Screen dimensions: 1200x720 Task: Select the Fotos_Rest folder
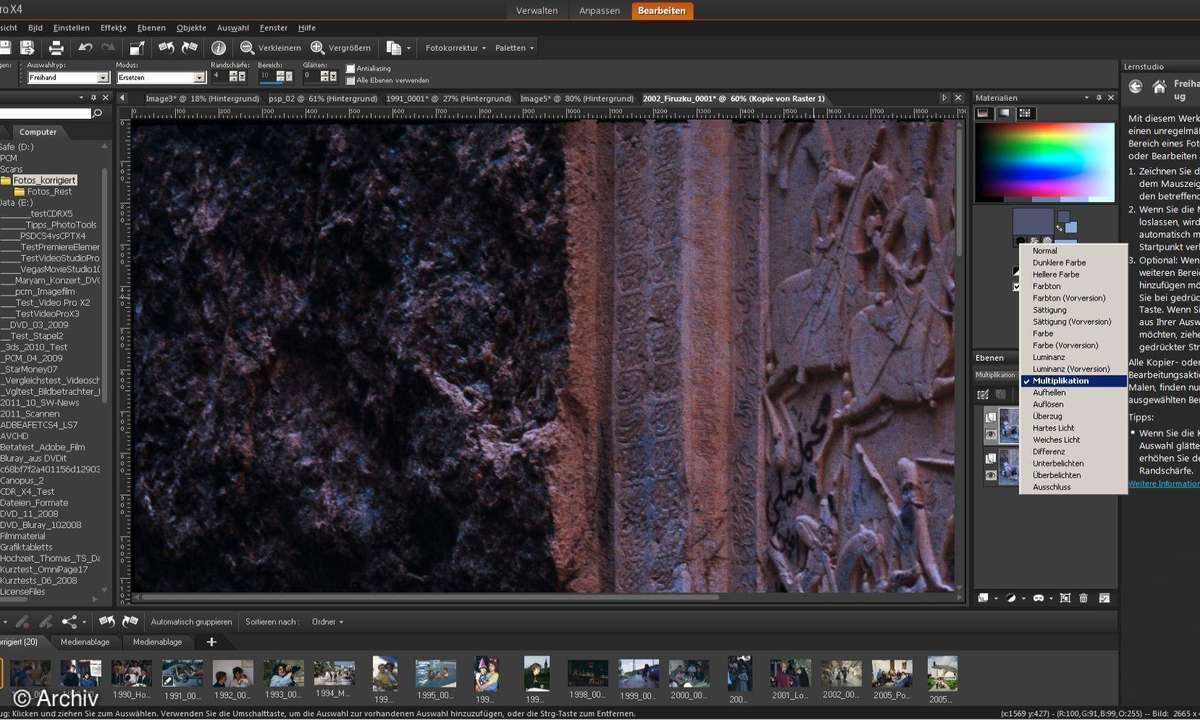(49, 192)
